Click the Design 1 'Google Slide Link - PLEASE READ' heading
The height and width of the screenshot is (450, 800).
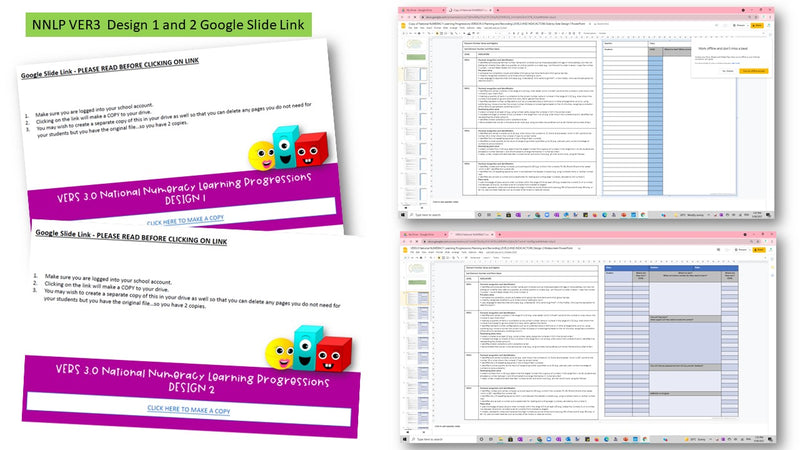110,67
